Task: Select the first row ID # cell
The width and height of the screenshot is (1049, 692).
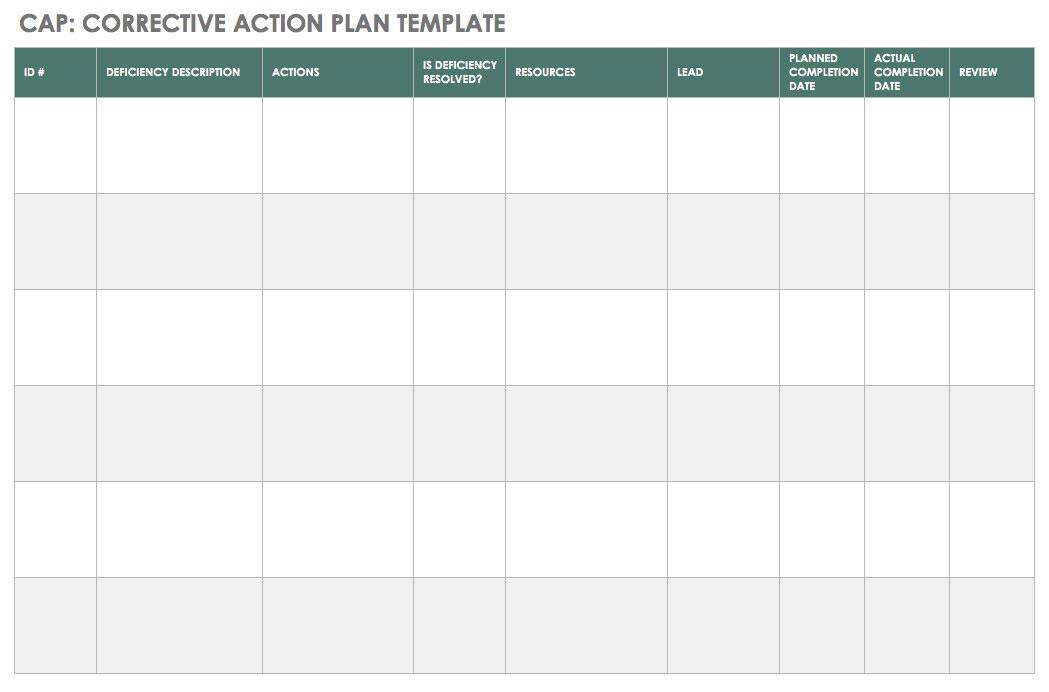Action: (55, 145)
